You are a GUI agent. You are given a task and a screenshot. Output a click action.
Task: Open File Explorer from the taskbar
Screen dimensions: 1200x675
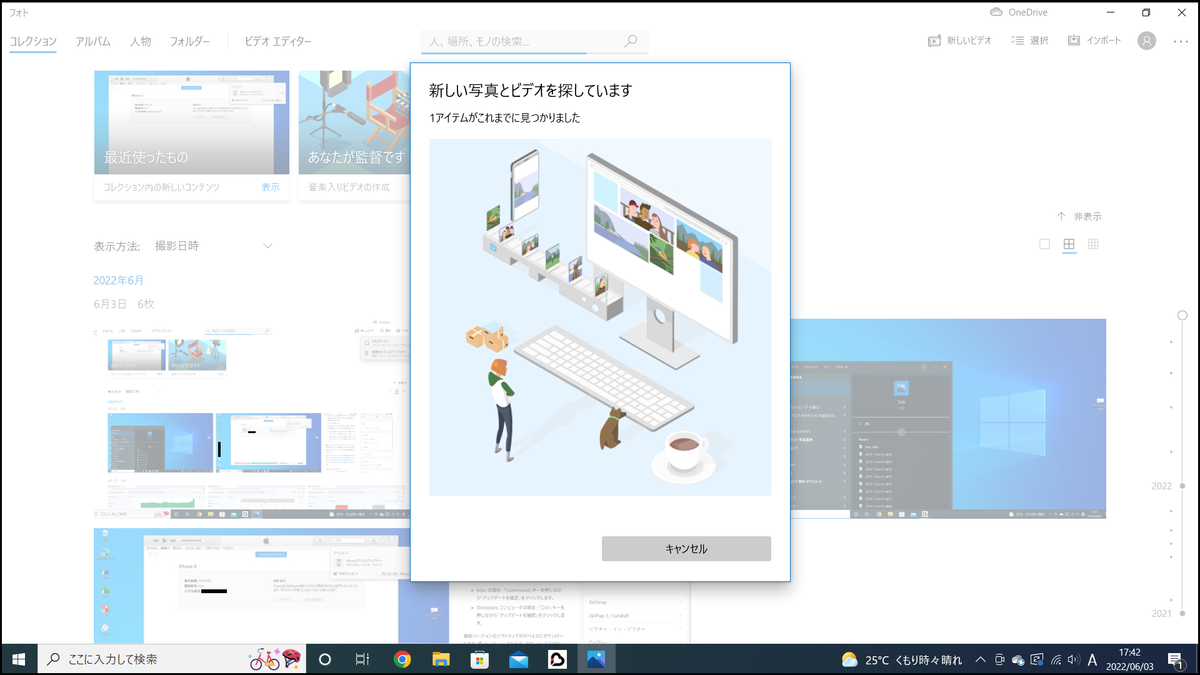[441, 659]
